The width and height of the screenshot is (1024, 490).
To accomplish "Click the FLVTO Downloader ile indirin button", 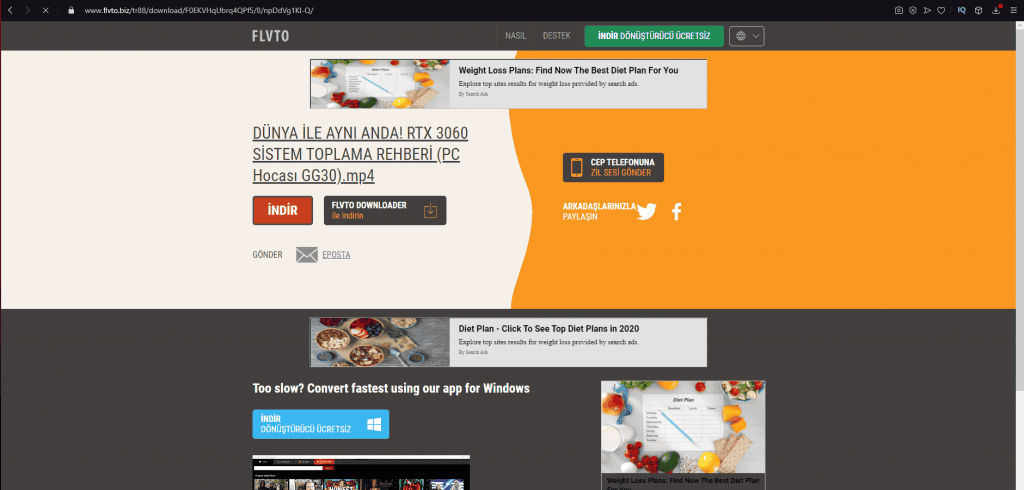I will click(x=385, y=210).
